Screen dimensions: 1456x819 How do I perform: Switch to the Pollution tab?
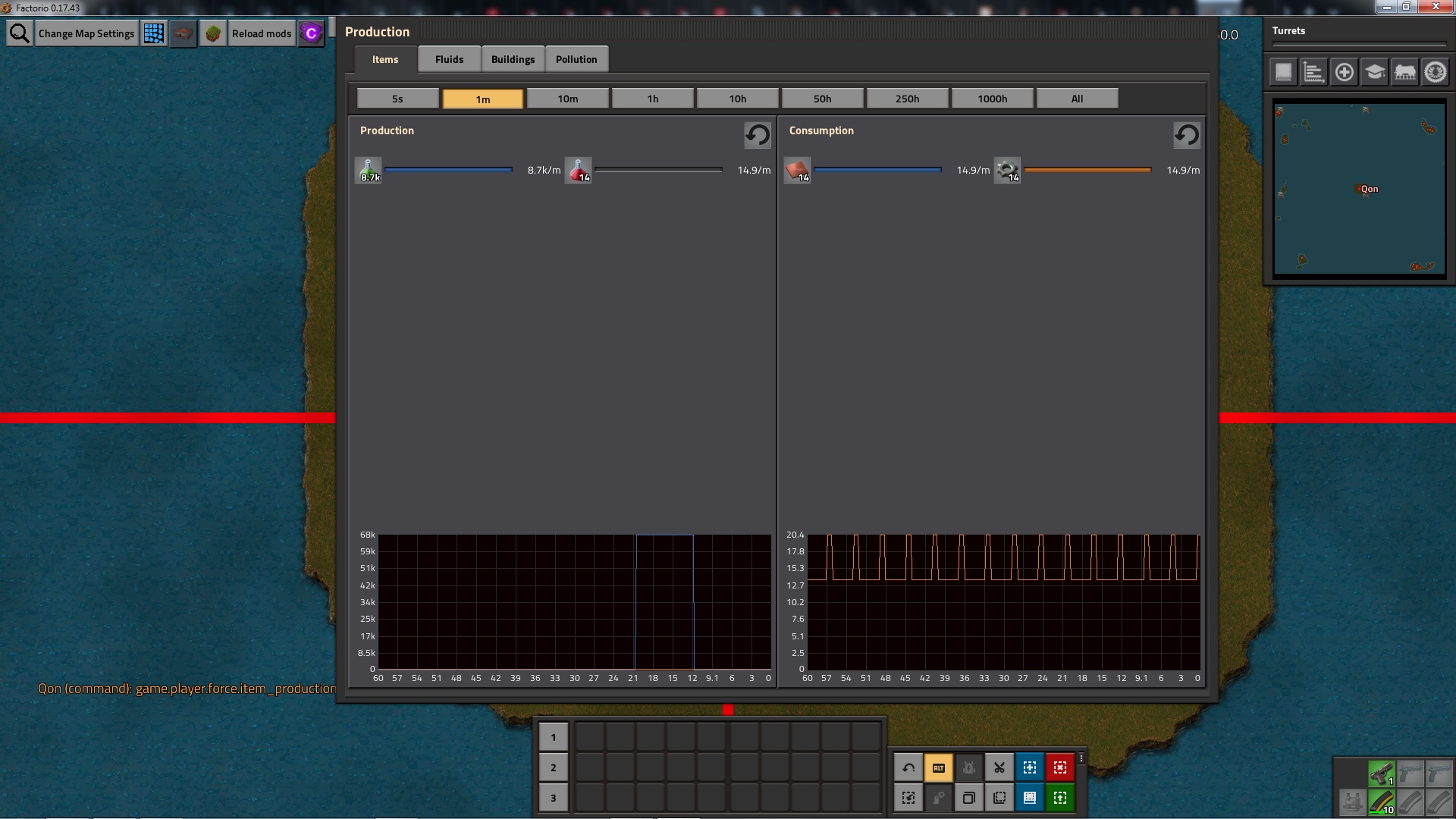(x=576, y=59)
